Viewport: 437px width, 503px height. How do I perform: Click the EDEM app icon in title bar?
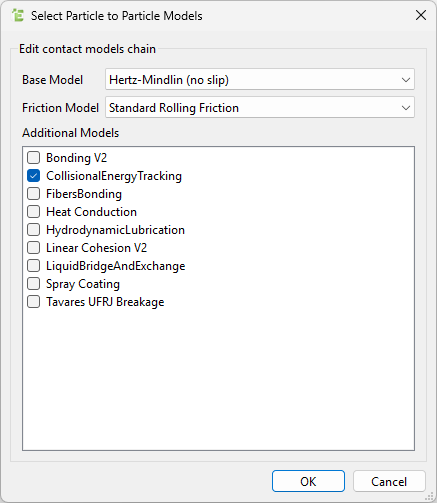[18, 15]
